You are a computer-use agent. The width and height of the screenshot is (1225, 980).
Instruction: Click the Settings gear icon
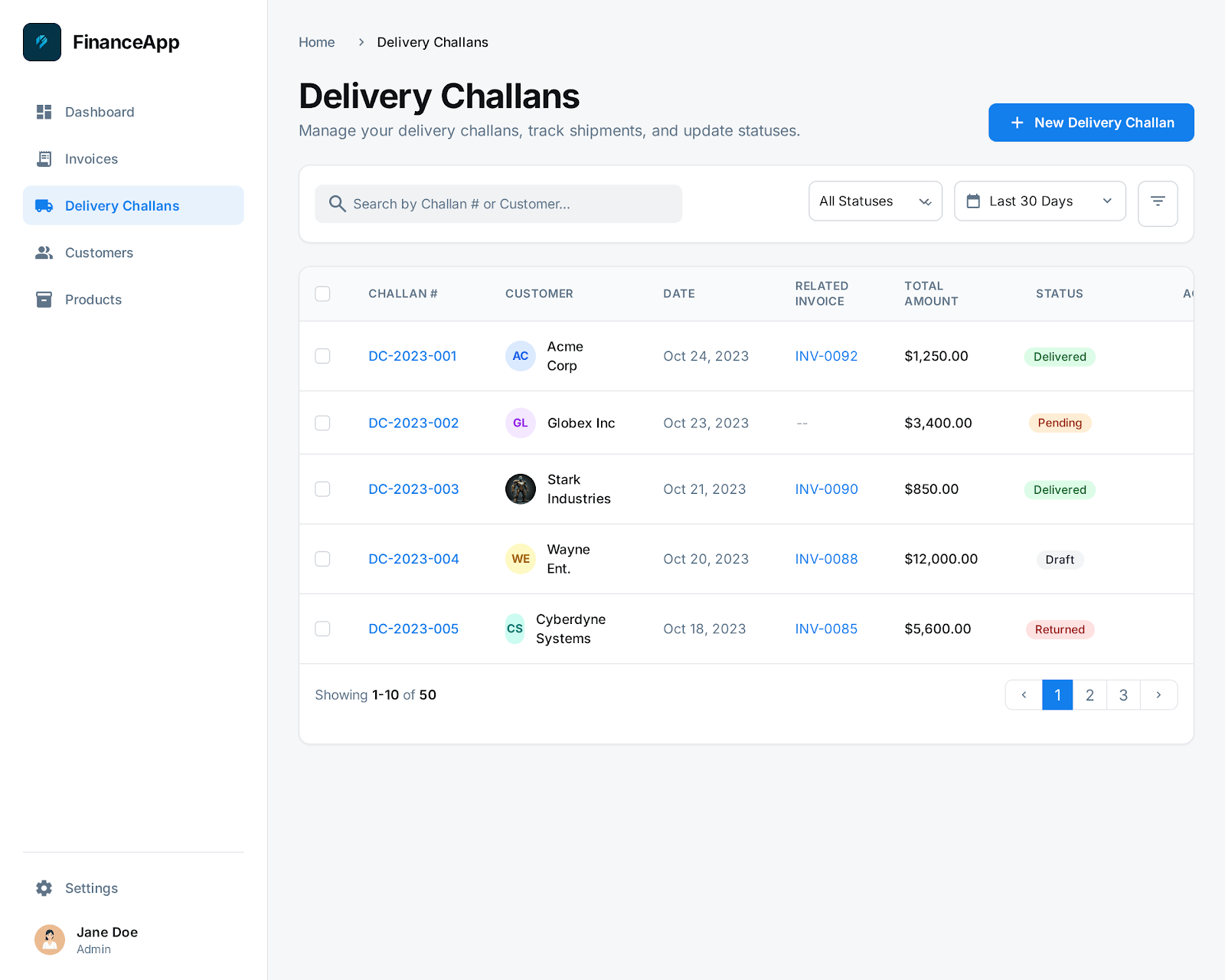coord(44,888)
